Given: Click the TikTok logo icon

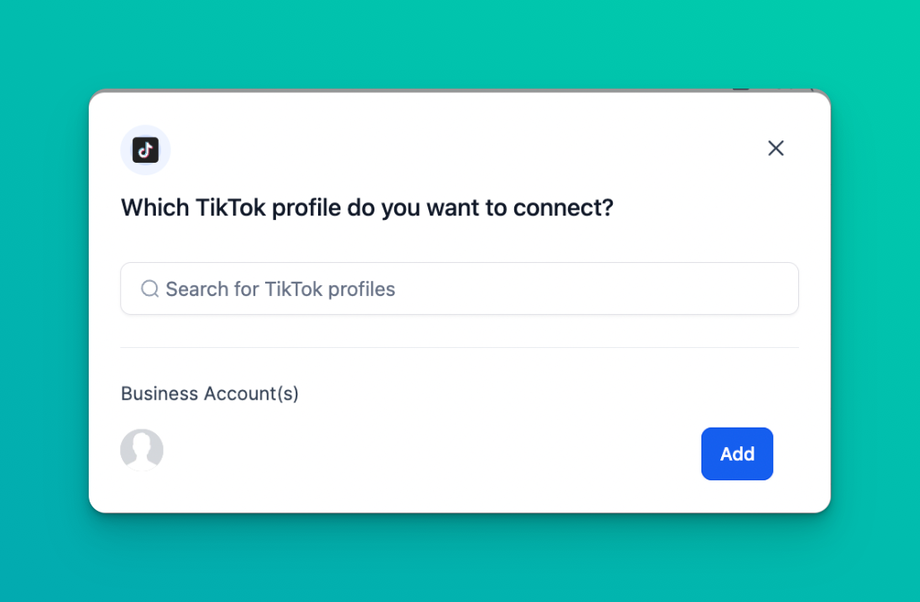Looking at the screenshot, I should tap(145, 150).
